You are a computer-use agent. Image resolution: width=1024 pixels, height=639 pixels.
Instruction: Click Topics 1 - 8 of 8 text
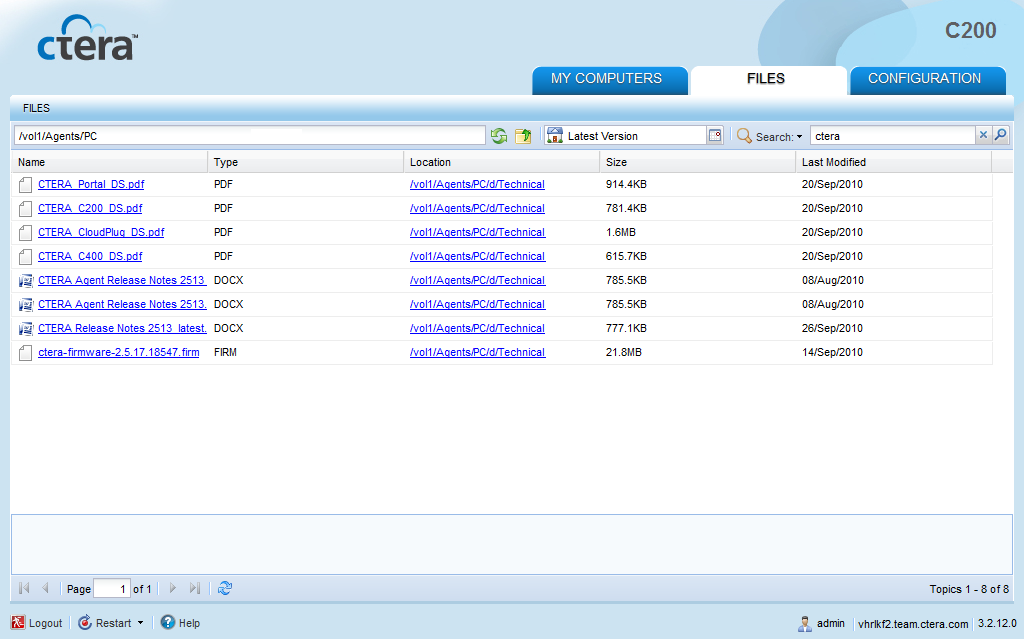coord(969,589)
